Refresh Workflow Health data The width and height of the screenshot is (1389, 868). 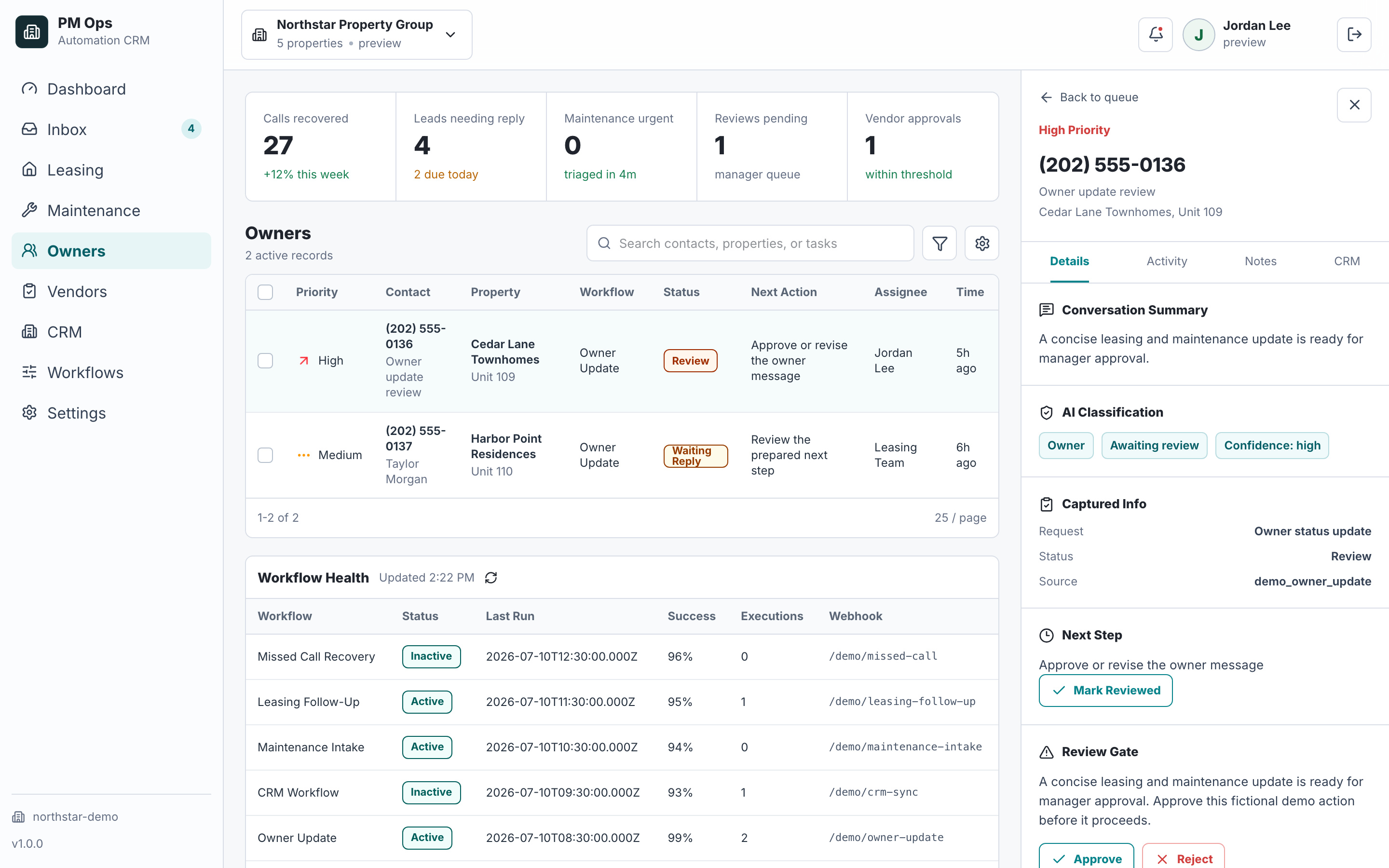point(491,578)
